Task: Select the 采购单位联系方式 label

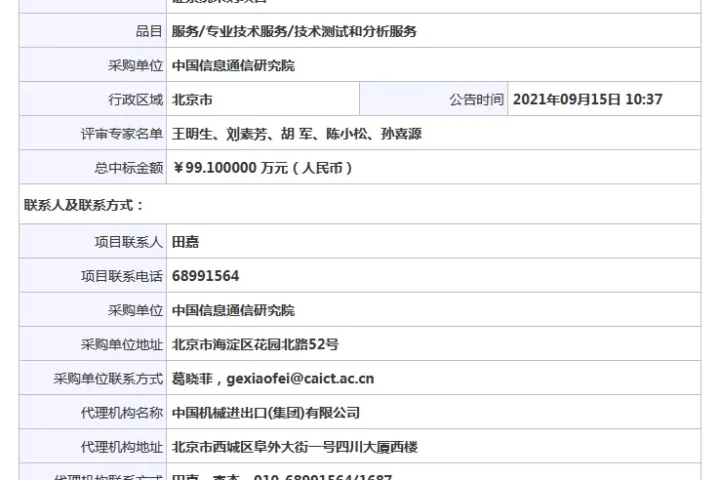Action: 108,379
